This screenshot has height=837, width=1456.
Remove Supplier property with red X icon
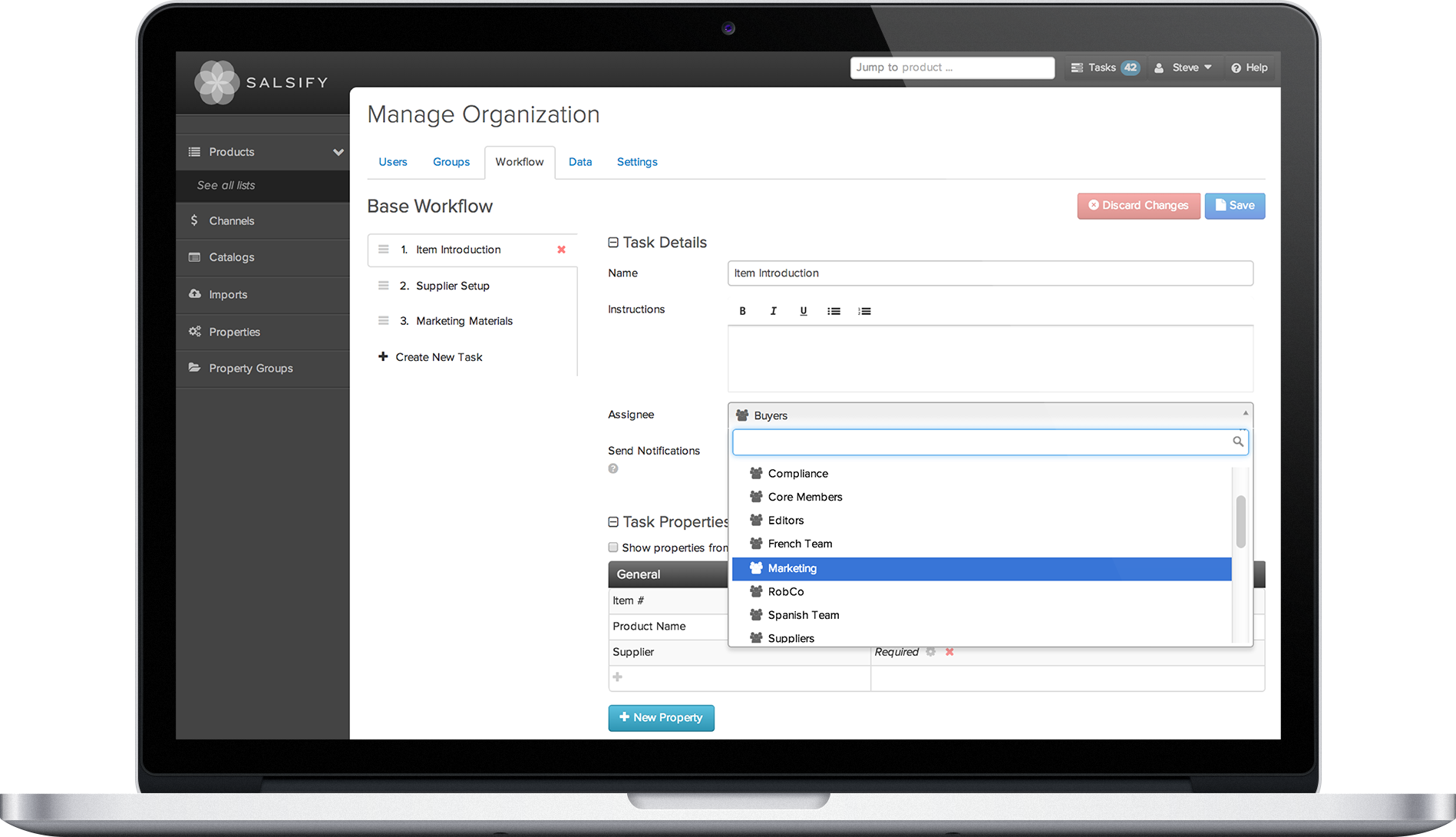[x=949, y=652]
